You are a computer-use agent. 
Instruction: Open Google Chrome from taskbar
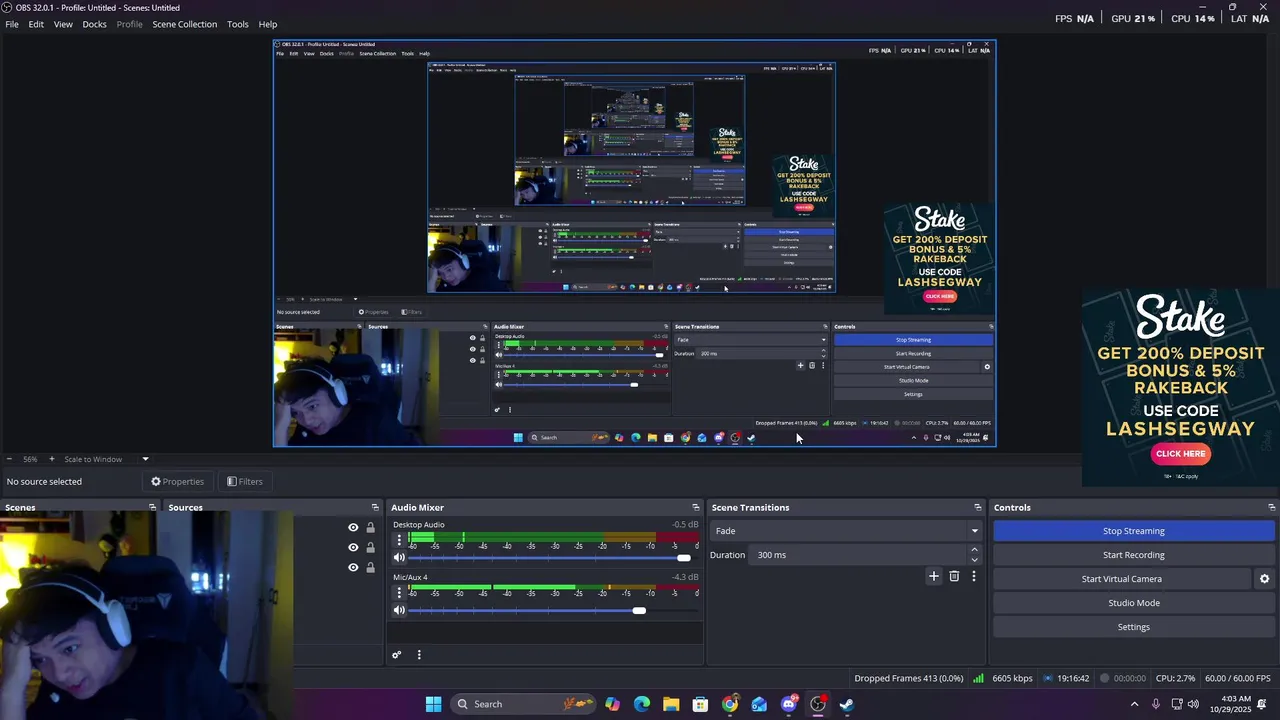(x=730, y=704)
